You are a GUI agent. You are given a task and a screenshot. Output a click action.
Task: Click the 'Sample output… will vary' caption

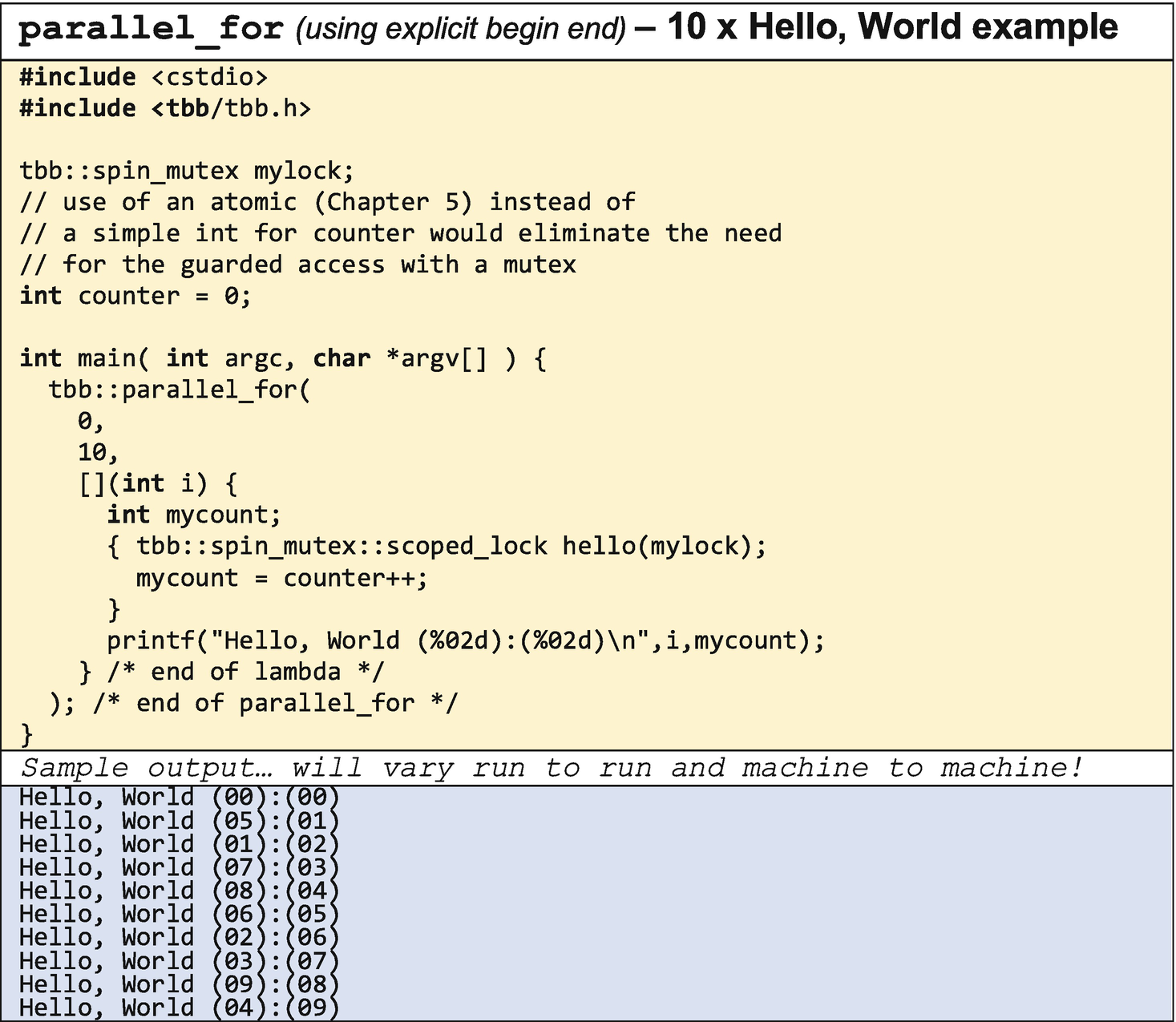pyautogui.click(x=552, y=769)
